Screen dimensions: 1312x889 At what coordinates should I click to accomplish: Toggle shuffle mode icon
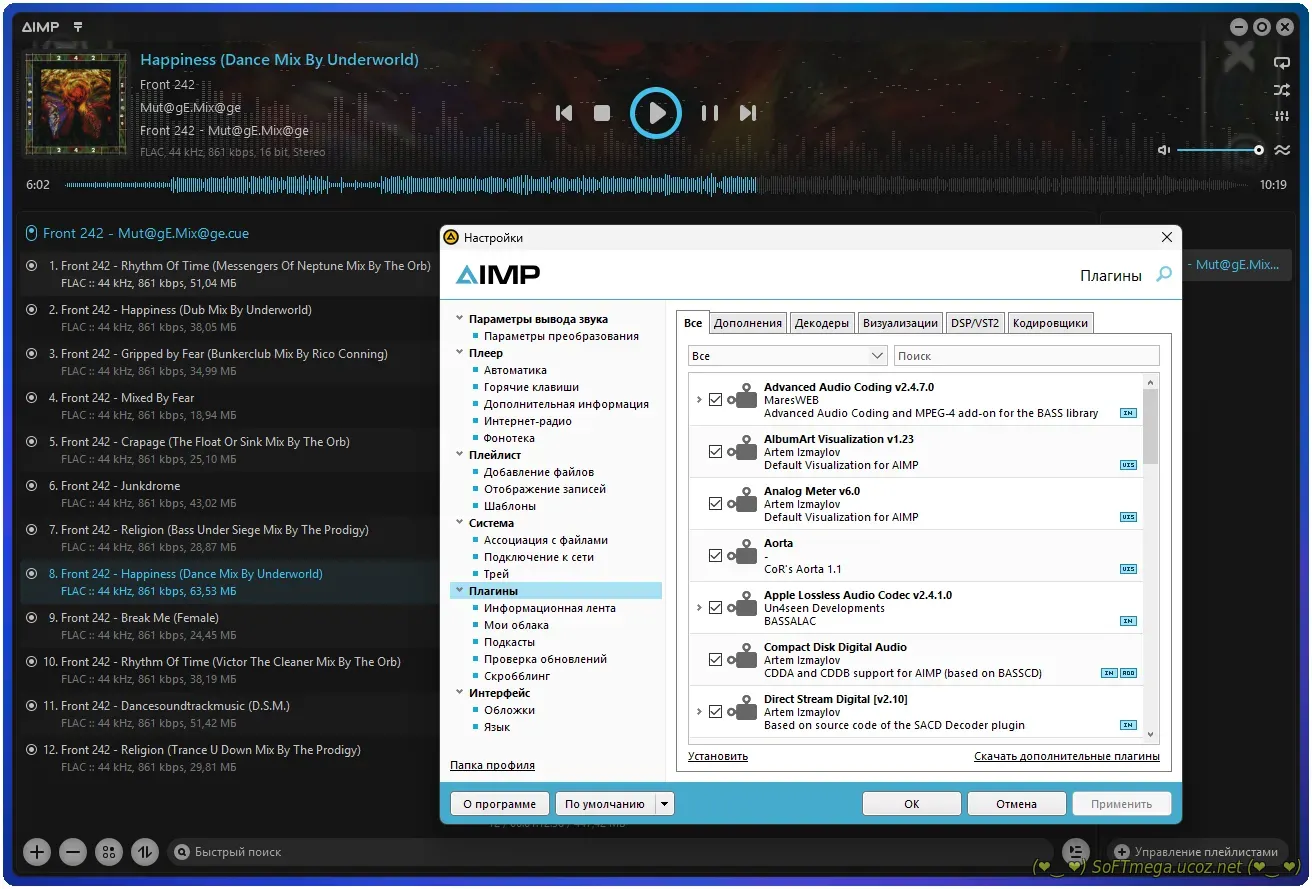(1281, 90)
